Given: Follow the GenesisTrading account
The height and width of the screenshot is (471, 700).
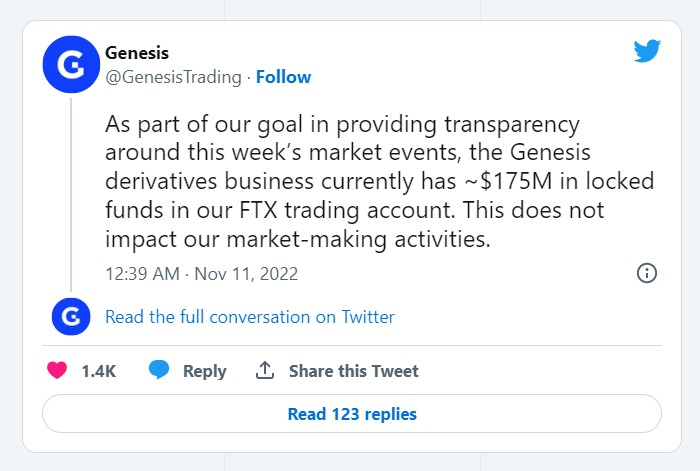Looking at the screenshot, I should tap(283, 77).
